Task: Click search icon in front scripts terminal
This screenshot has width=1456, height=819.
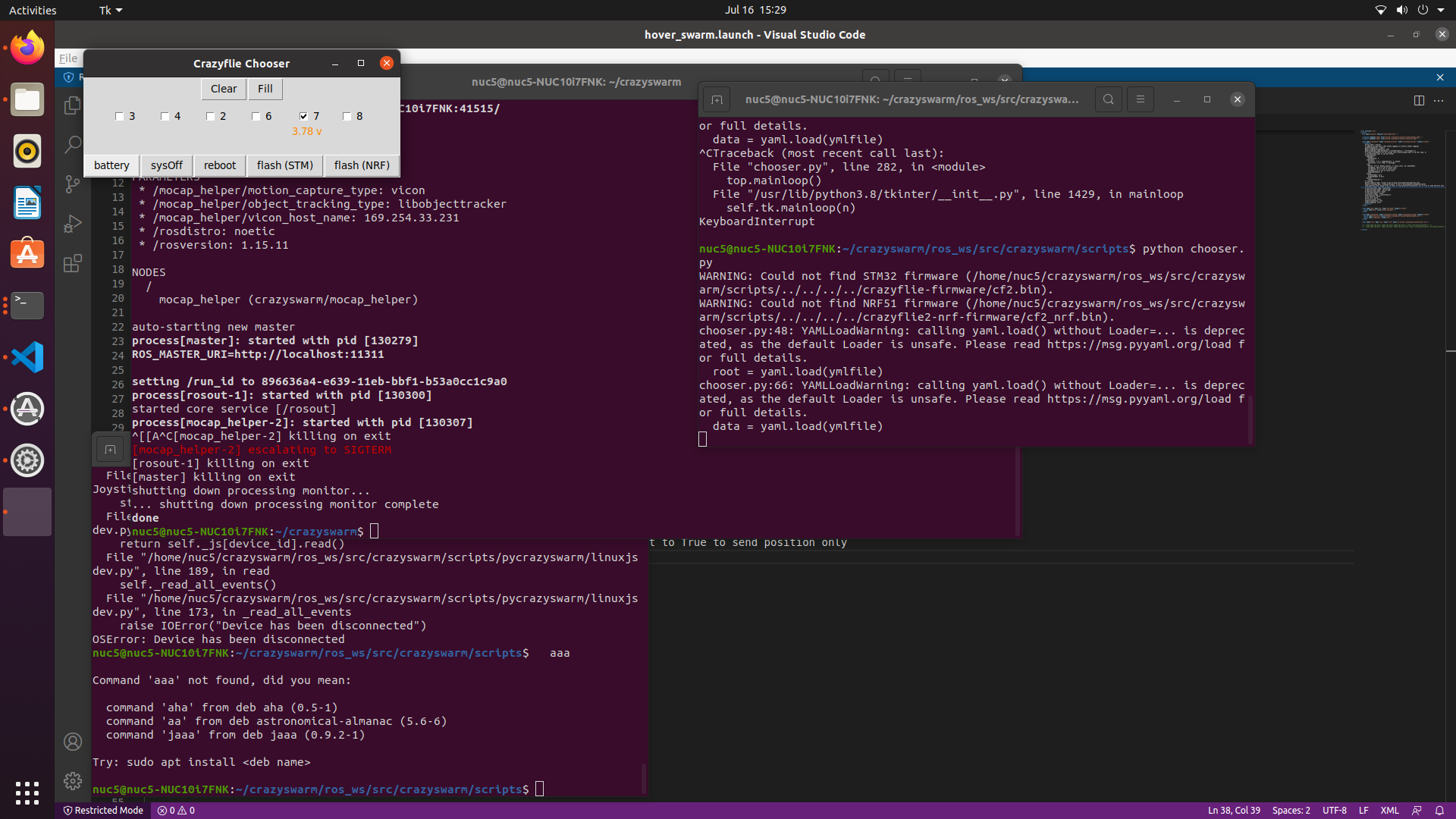Action: pyautogui.click(x=1109, y=99)
